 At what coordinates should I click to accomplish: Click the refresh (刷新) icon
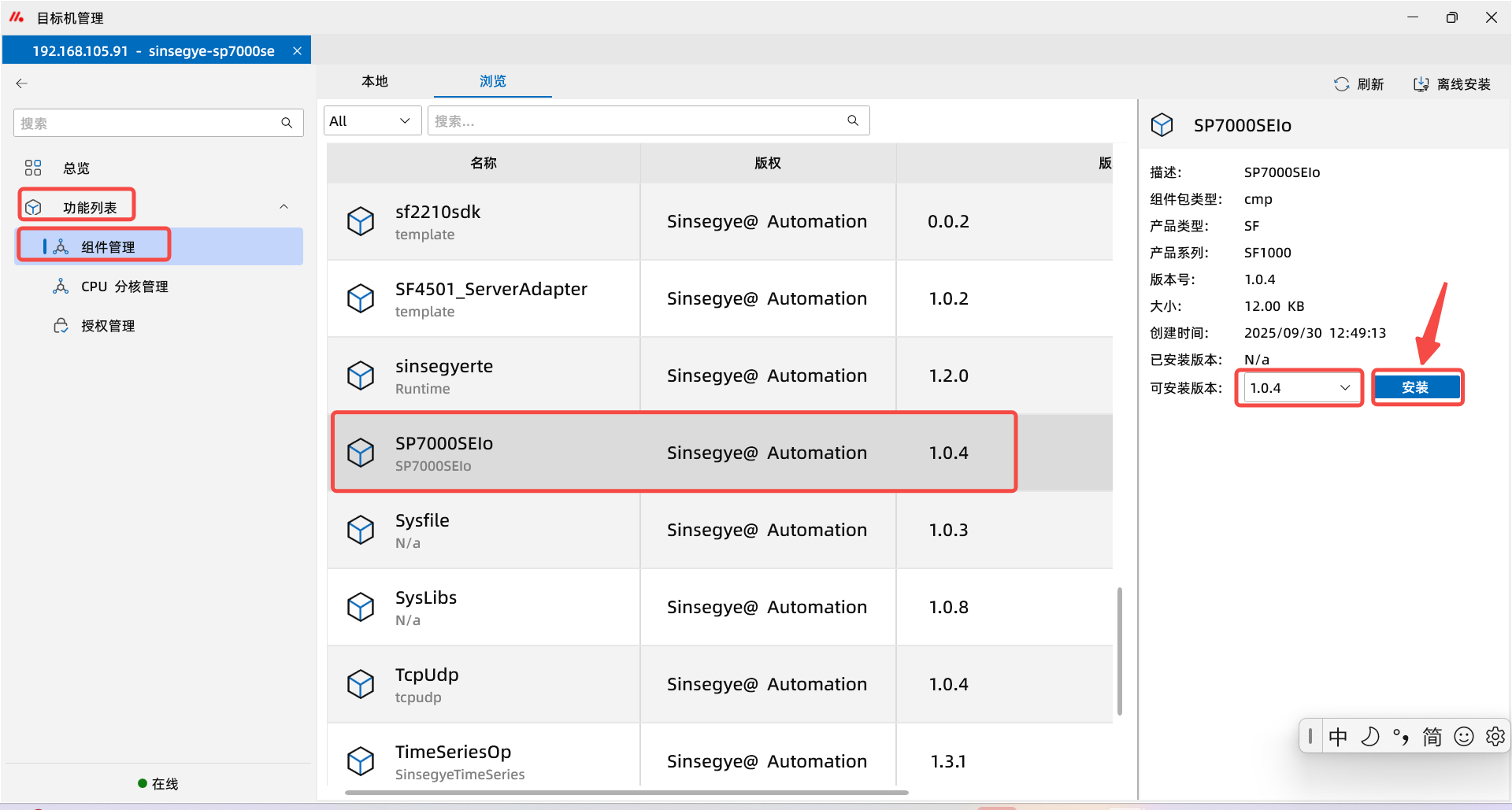[x=1342, y=84]
